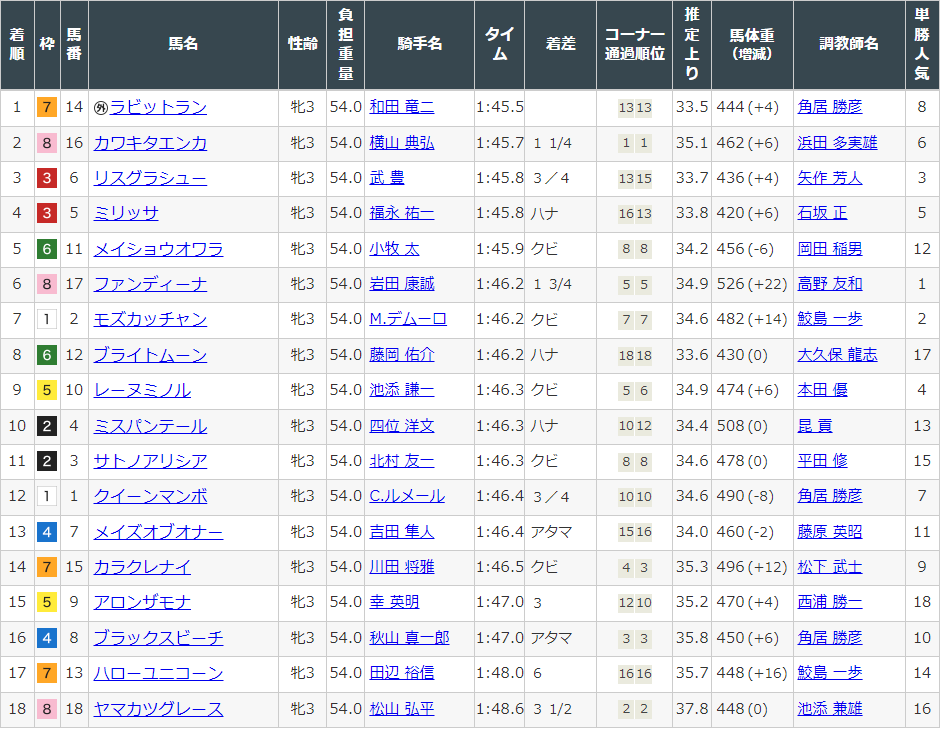The width and height of the screenshot is (942, 730).
Task: Click the foreign-bred 外 mark beside ラビットラン
Action: click(x=100, y=108)
